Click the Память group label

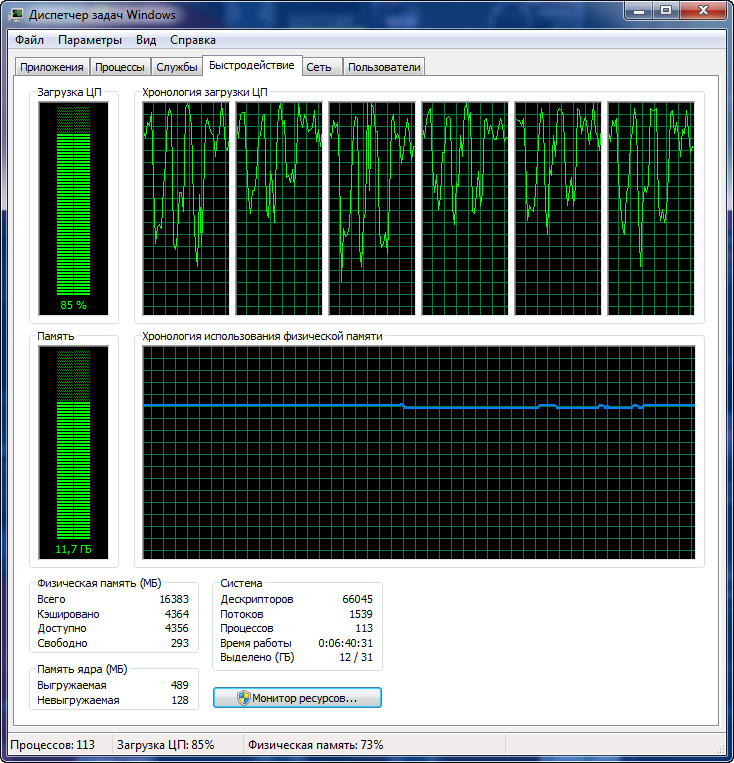pos(55,336)
